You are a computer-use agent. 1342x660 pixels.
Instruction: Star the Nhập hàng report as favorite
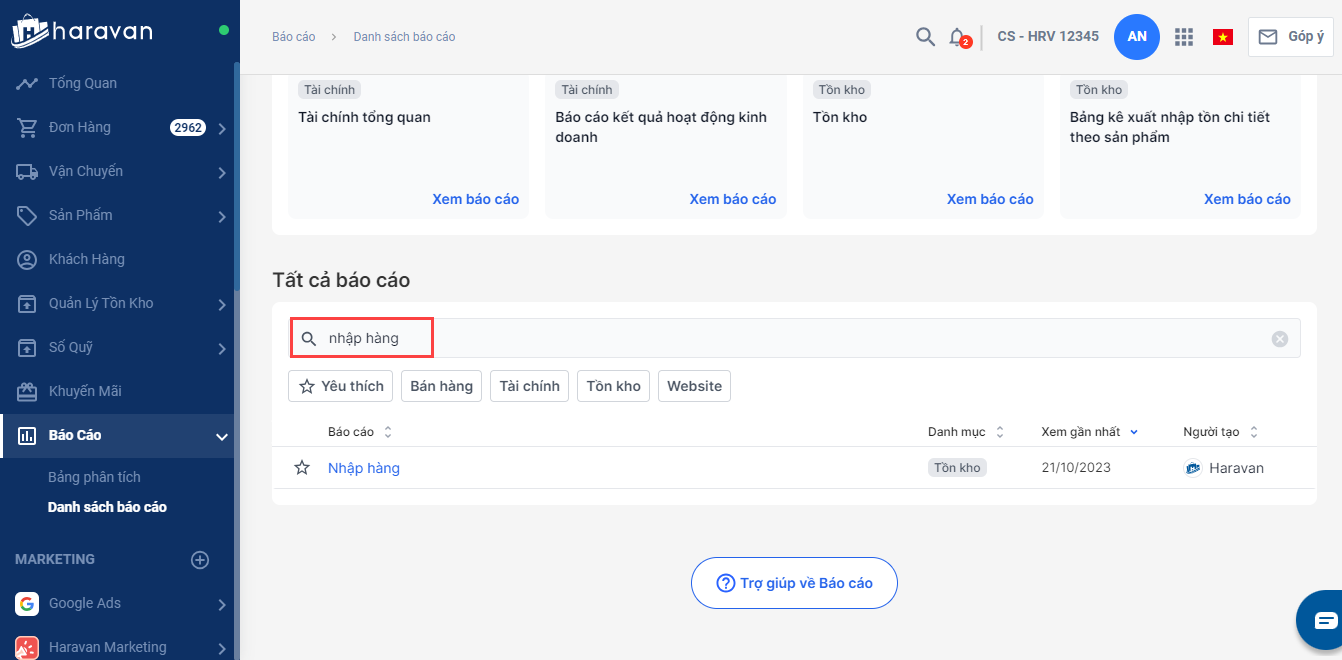coord(302,468)
